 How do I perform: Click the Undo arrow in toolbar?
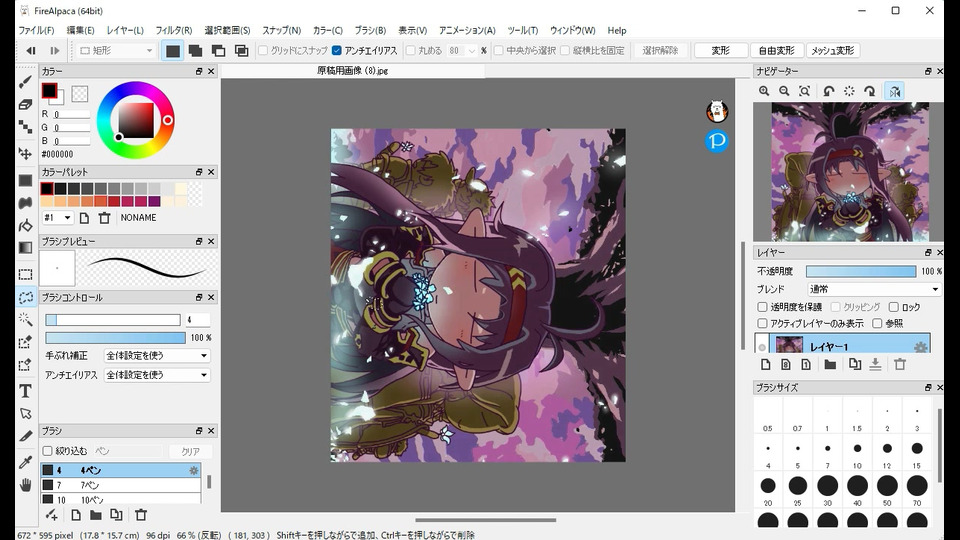[31, 51]
